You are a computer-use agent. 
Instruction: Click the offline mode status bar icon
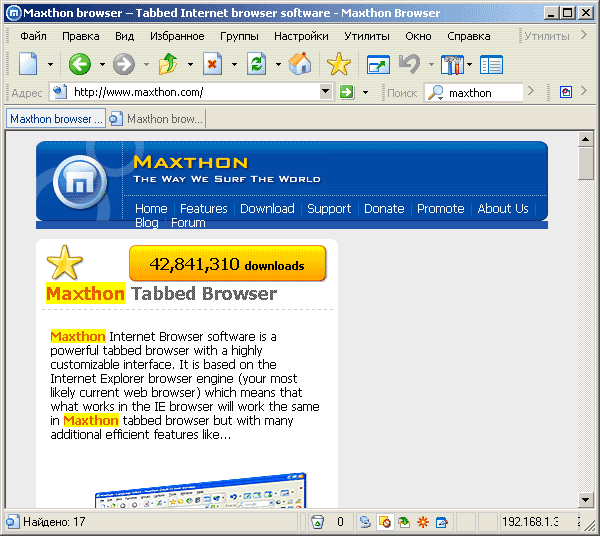(x=365, y=522)
